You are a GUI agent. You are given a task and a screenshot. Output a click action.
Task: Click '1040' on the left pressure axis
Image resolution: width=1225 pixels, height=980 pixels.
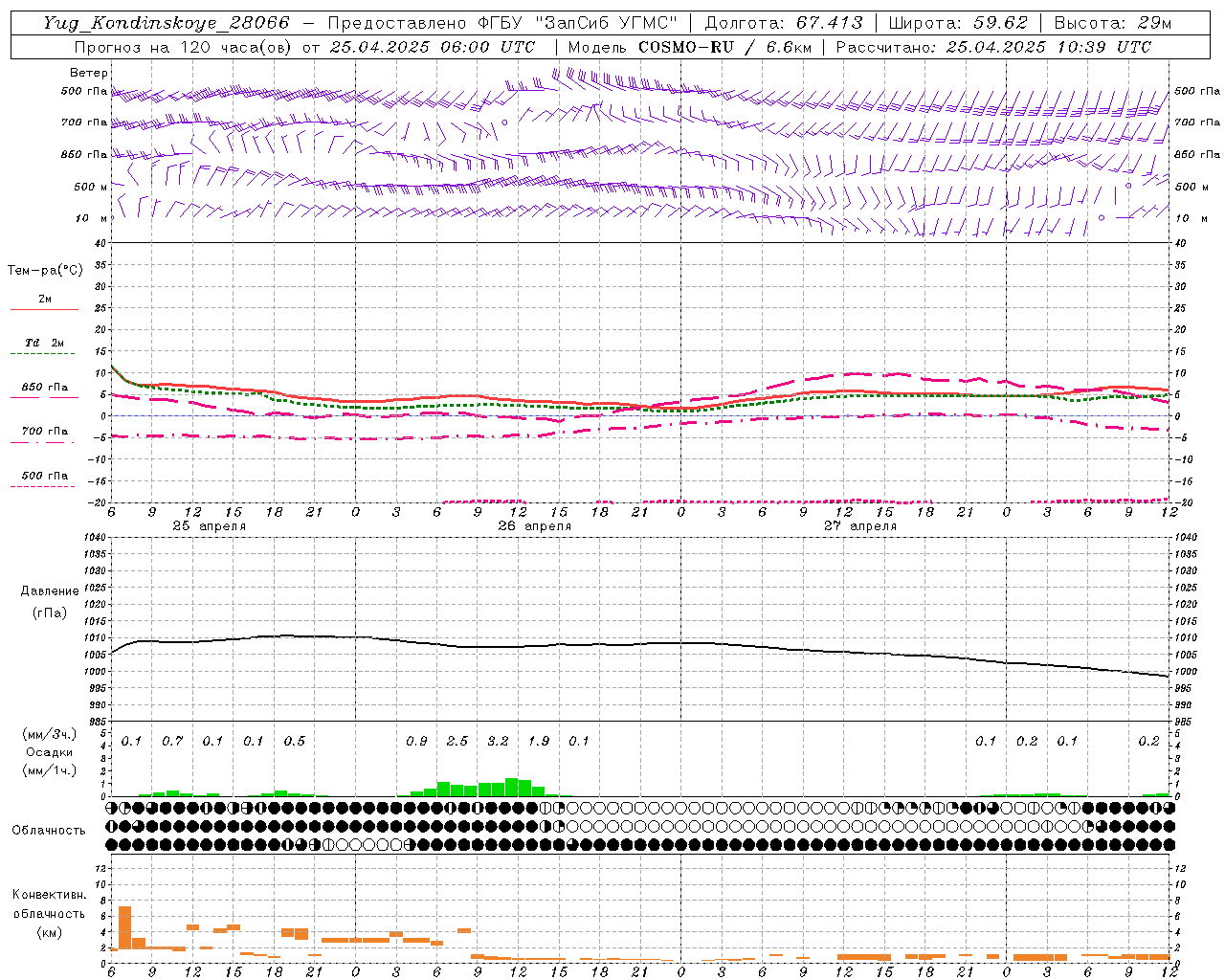coord(94,538)
